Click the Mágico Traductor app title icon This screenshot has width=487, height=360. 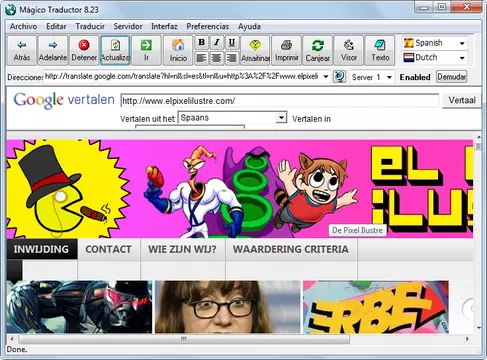coord(10,10)
